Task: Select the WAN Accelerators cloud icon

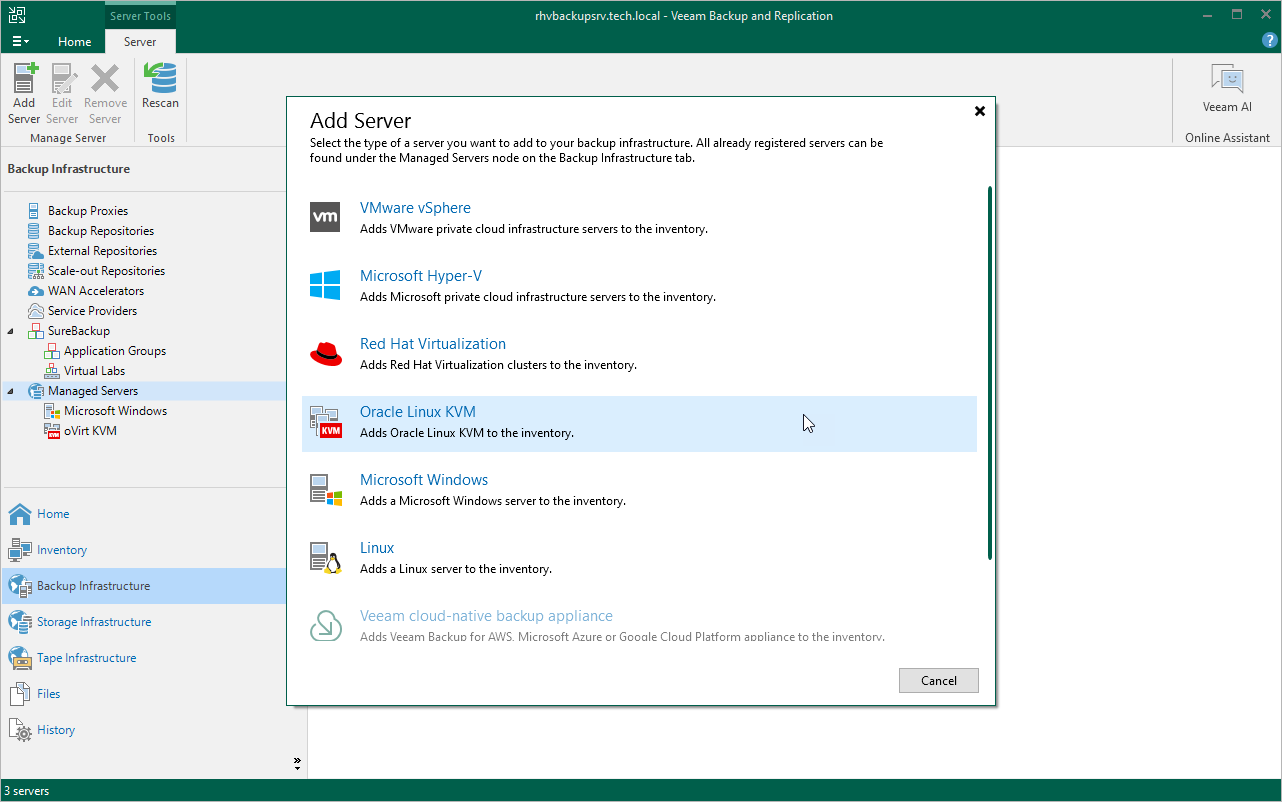Action: click(x=36, y=291)
